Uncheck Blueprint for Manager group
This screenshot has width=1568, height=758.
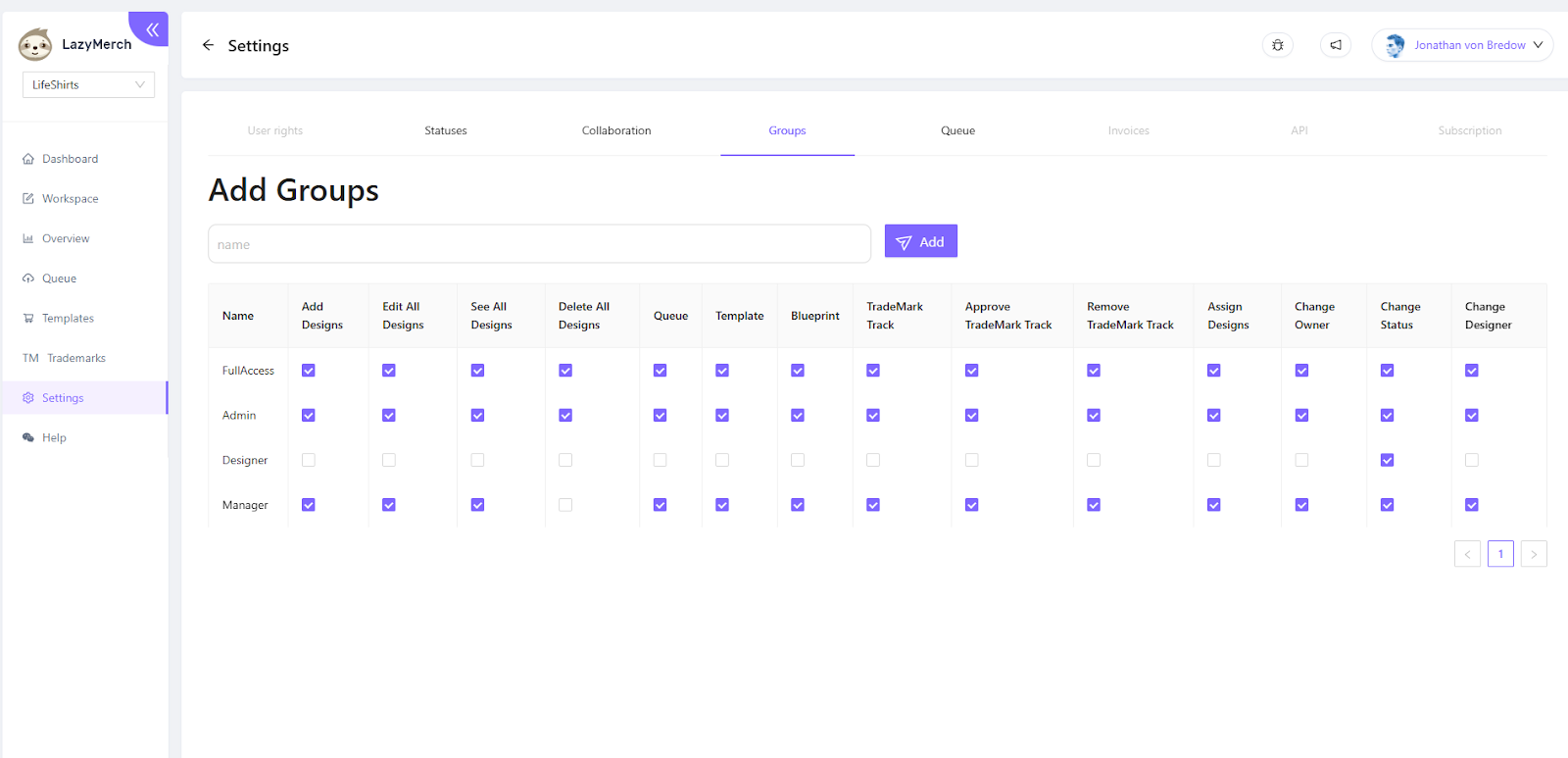[798, 505]
